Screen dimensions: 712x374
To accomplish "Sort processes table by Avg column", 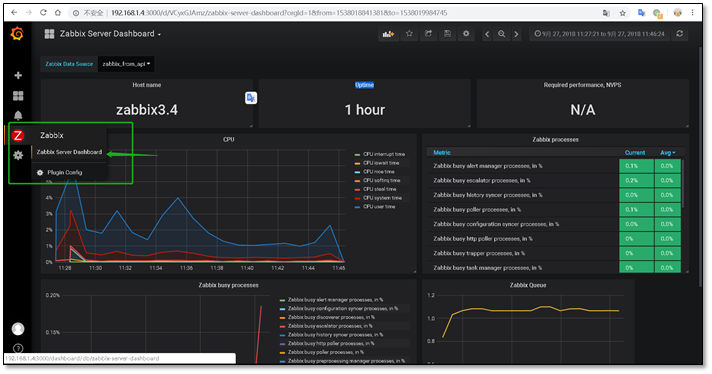I will pos(668,153).
